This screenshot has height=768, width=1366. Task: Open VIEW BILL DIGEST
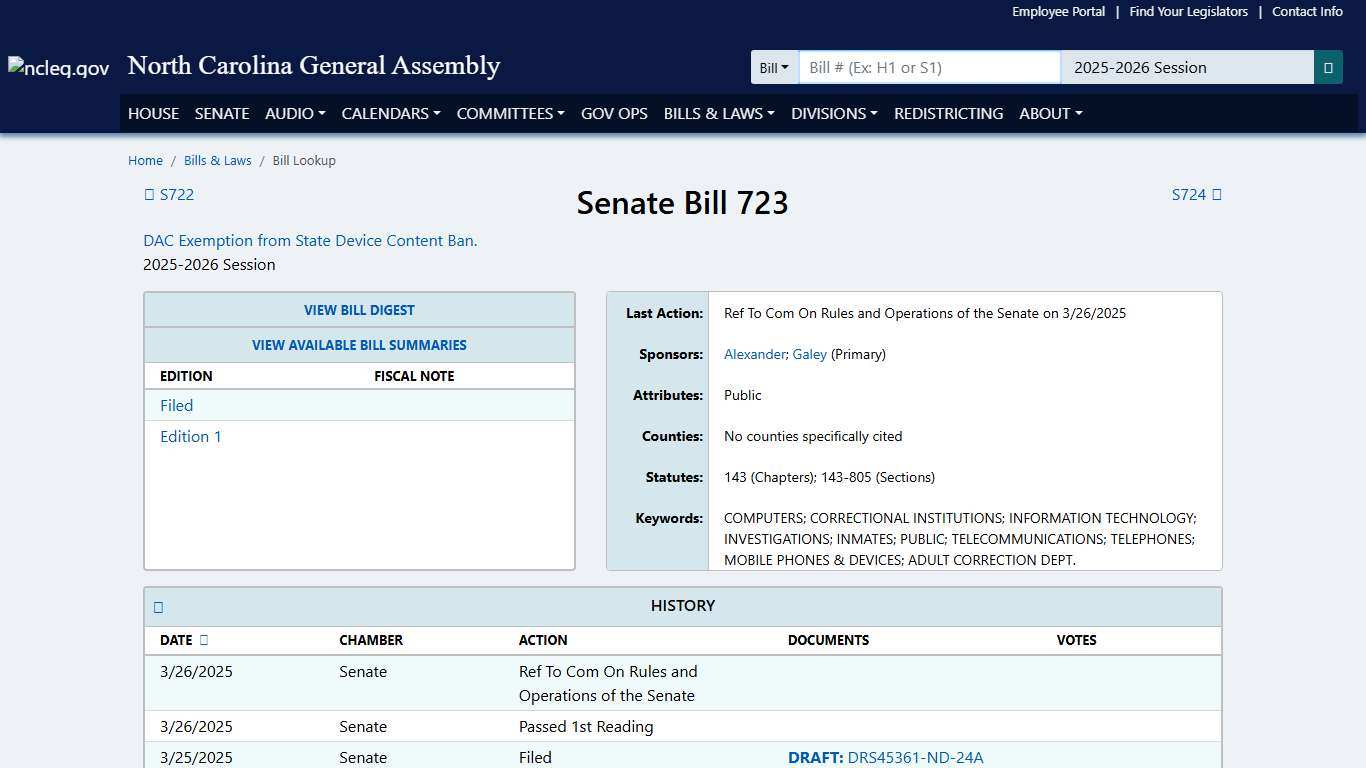[x=359, y=310]
